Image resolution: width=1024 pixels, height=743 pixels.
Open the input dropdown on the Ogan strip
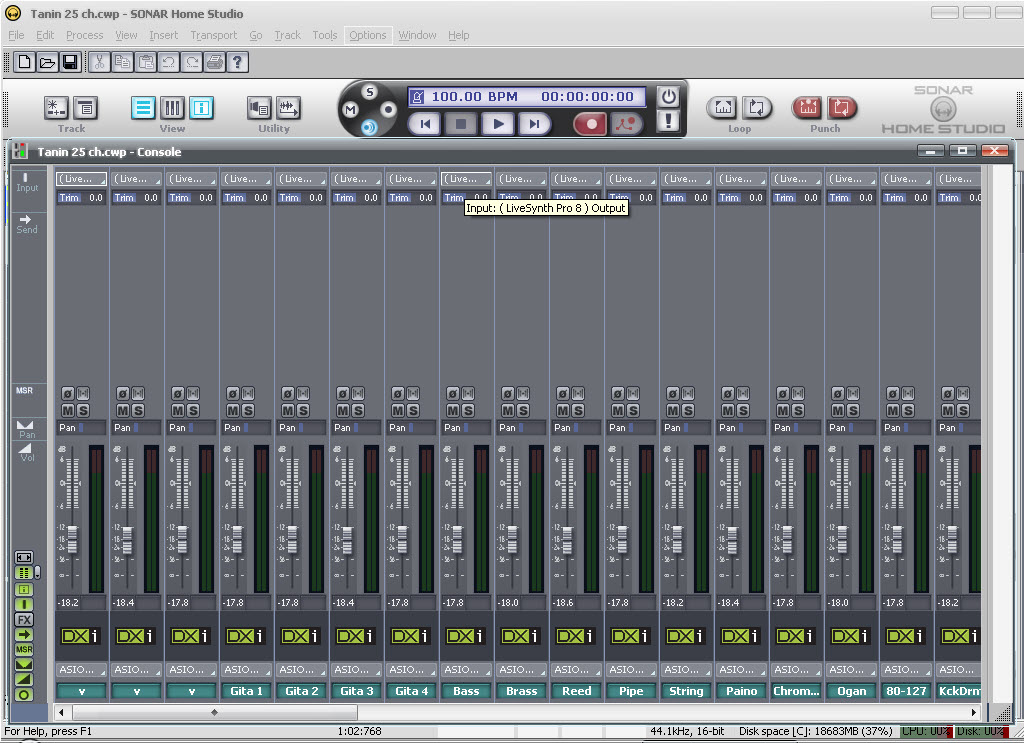pyautogui.click(x=850, y=178)
